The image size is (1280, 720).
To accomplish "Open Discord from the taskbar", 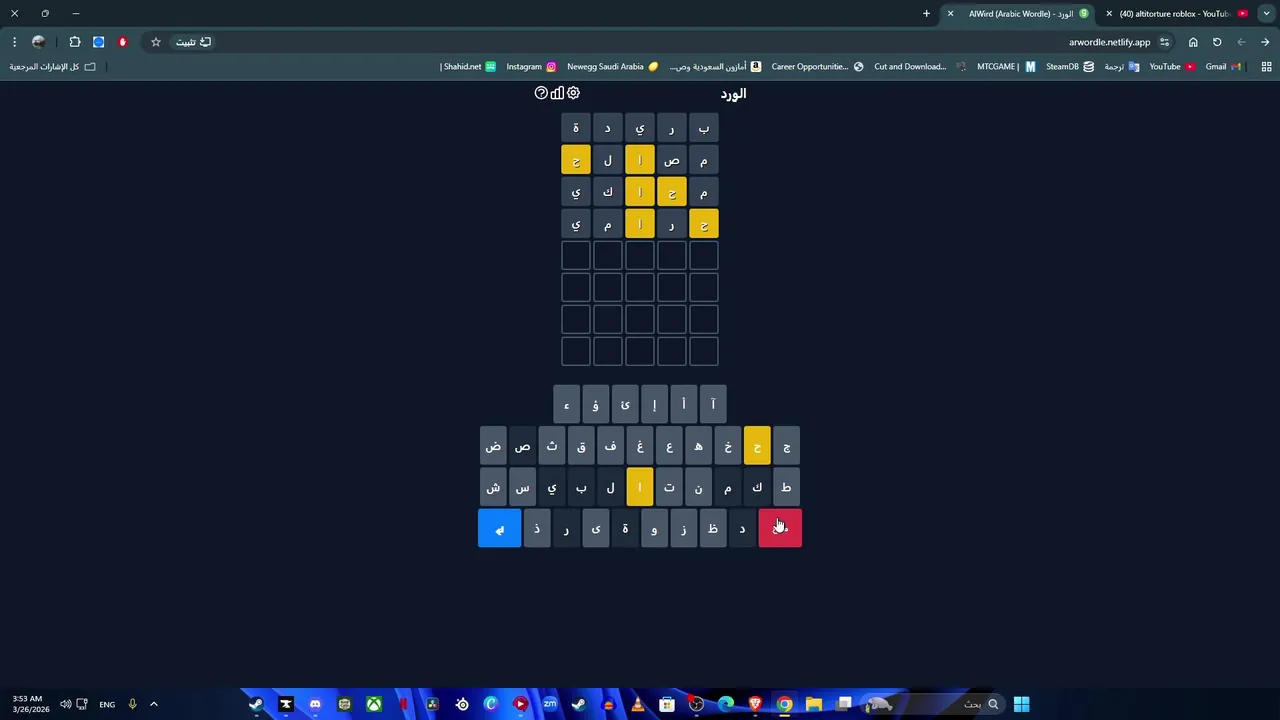I will 315,704.
